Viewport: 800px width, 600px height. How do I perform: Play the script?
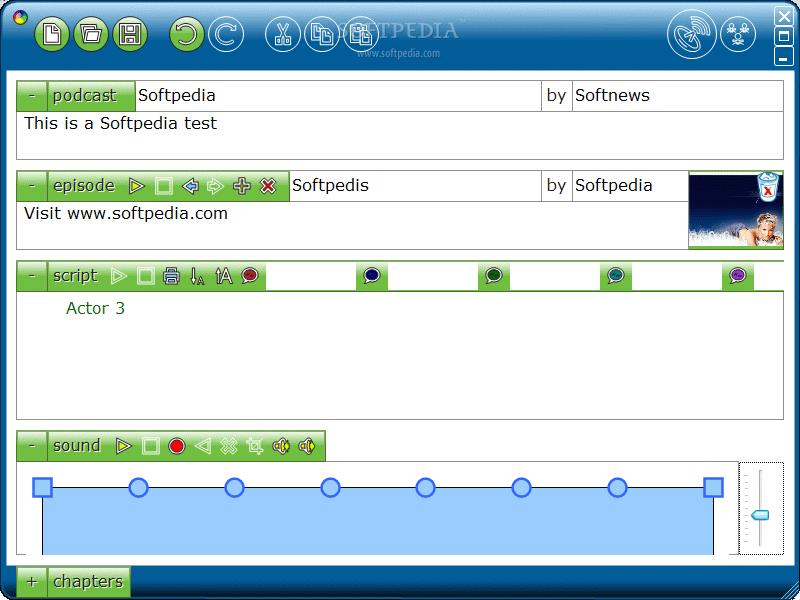pos(119,277)
